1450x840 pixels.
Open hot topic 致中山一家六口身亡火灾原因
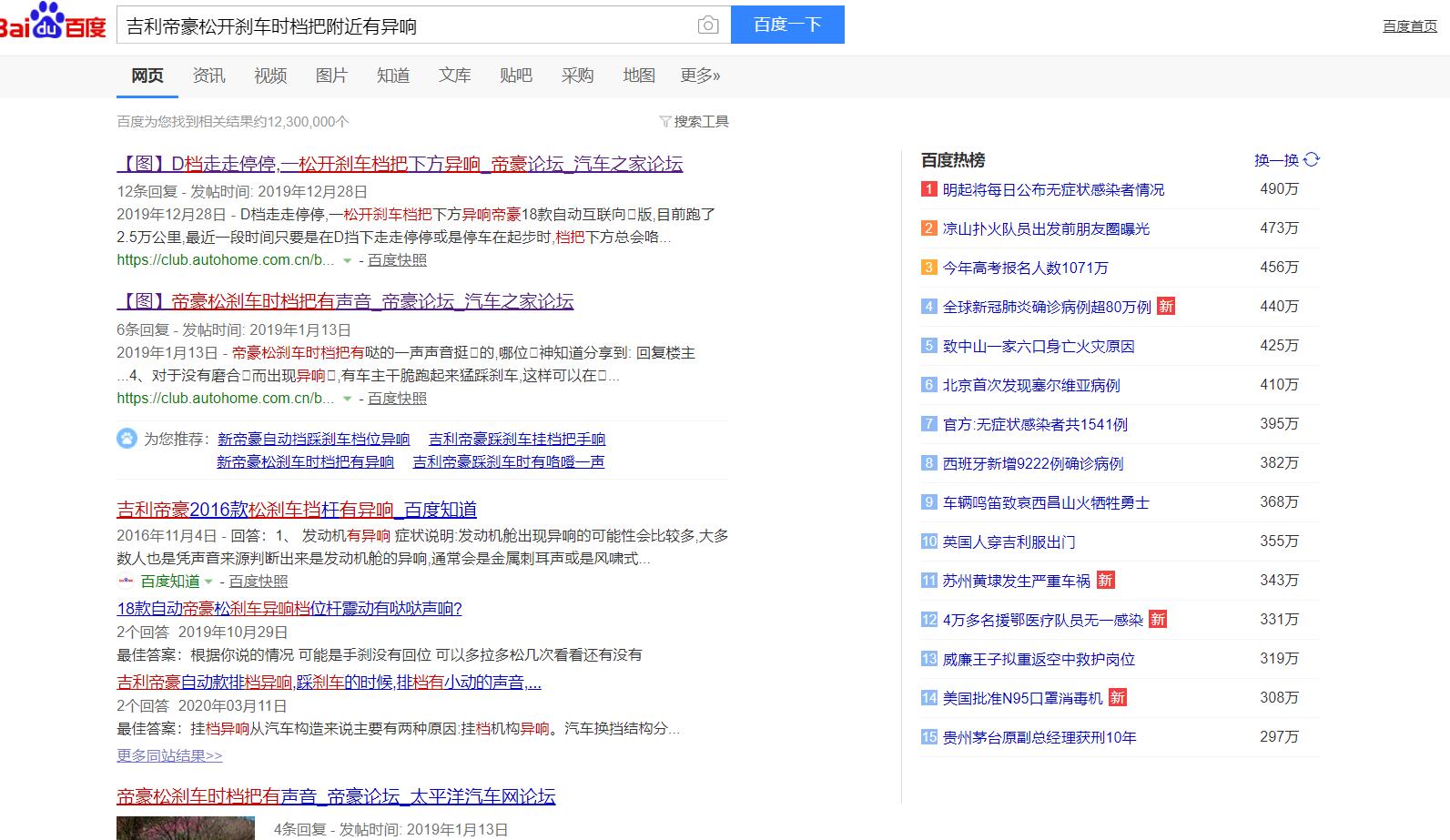coord(1039,346)
